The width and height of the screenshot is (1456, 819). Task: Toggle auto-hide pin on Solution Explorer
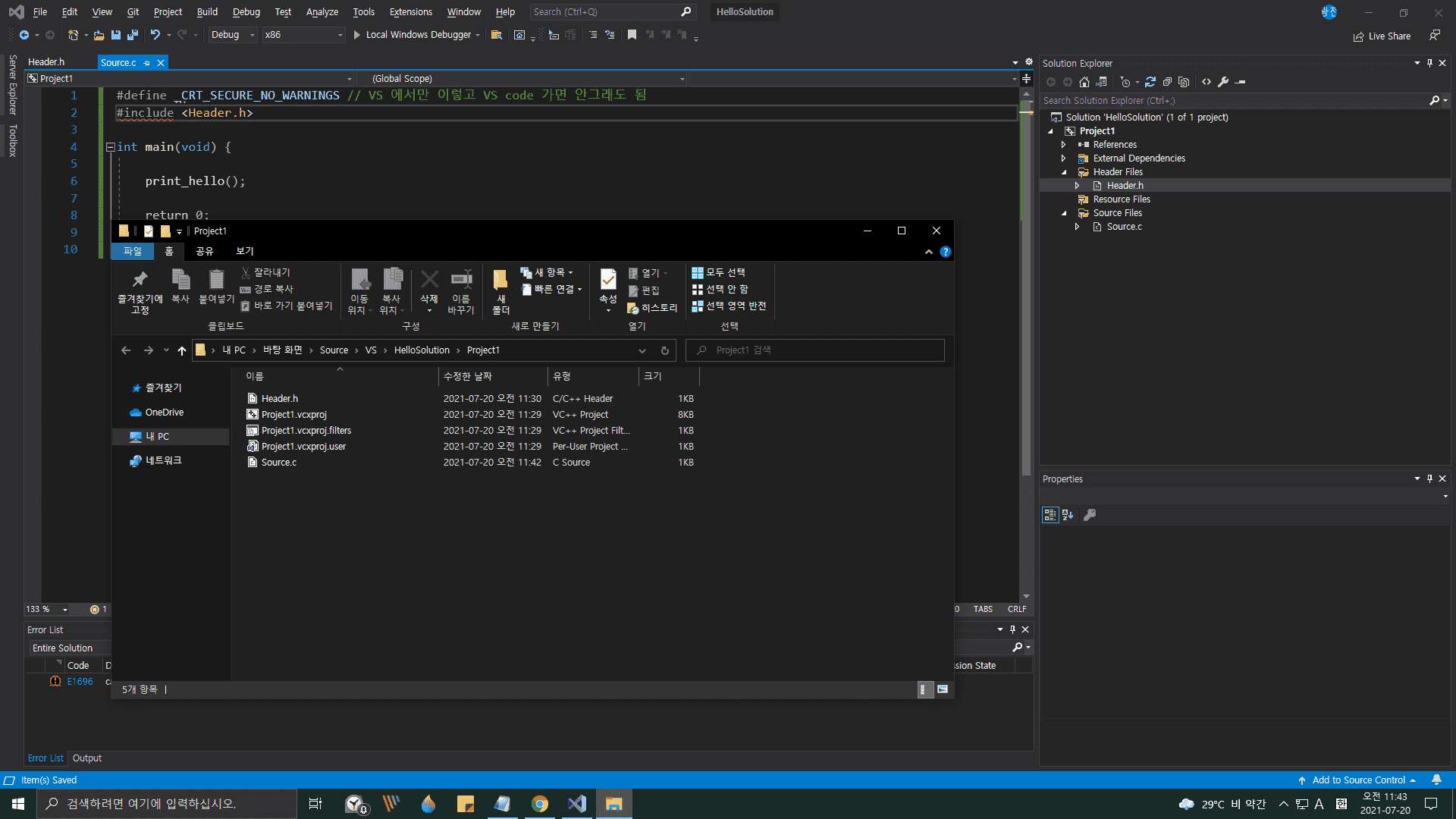(1429, 63)
